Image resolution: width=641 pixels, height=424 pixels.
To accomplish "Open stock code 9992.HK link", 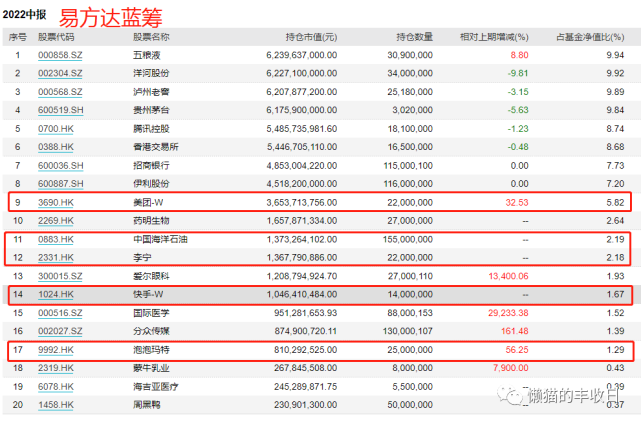I will (54, 351).
